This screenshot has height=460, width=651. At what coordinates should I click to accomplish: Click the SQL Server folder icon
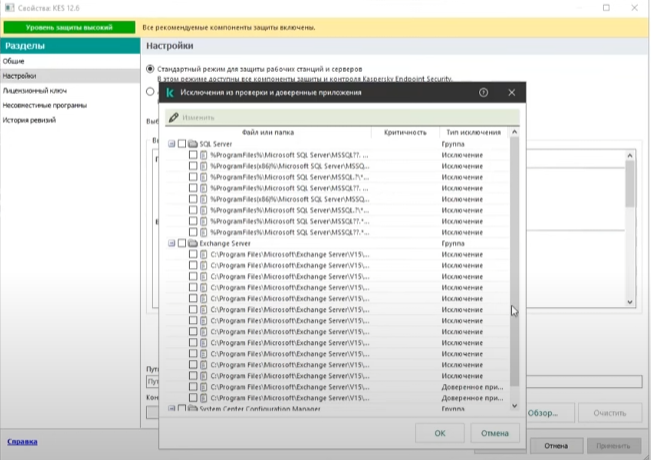click(192, 144)
